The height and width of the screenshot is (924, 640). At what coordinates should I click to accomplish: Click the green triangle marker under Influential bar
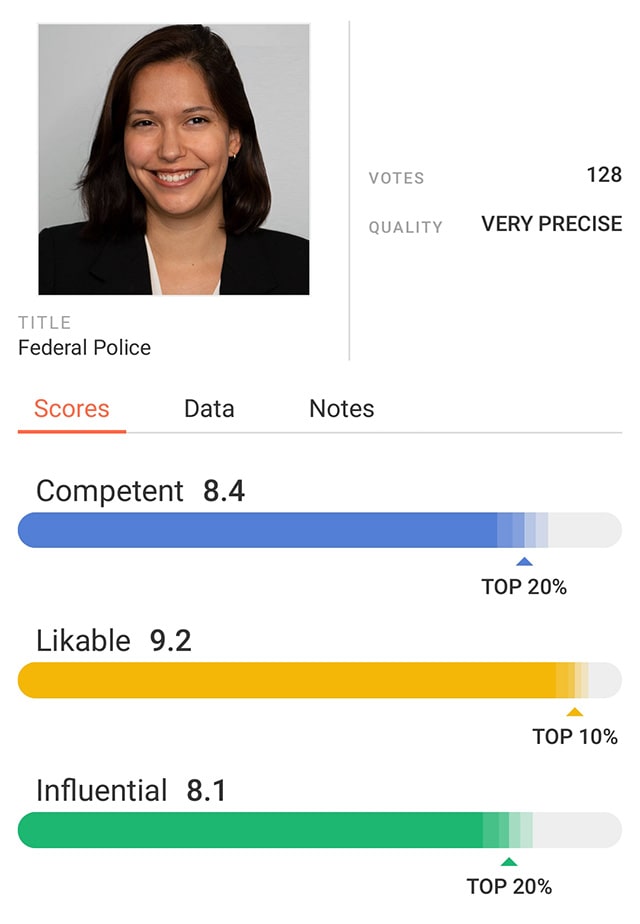click(509, 862)
